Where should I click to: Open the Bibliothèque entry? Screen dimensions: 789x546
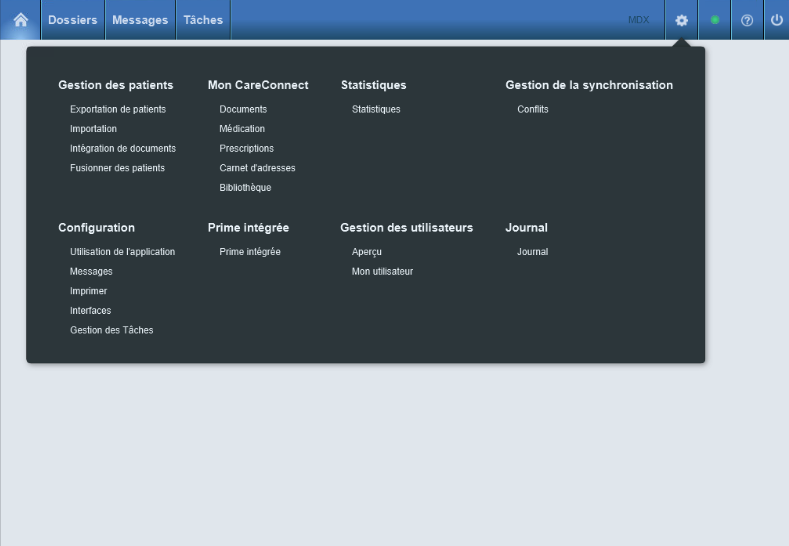tap(245, 188)
